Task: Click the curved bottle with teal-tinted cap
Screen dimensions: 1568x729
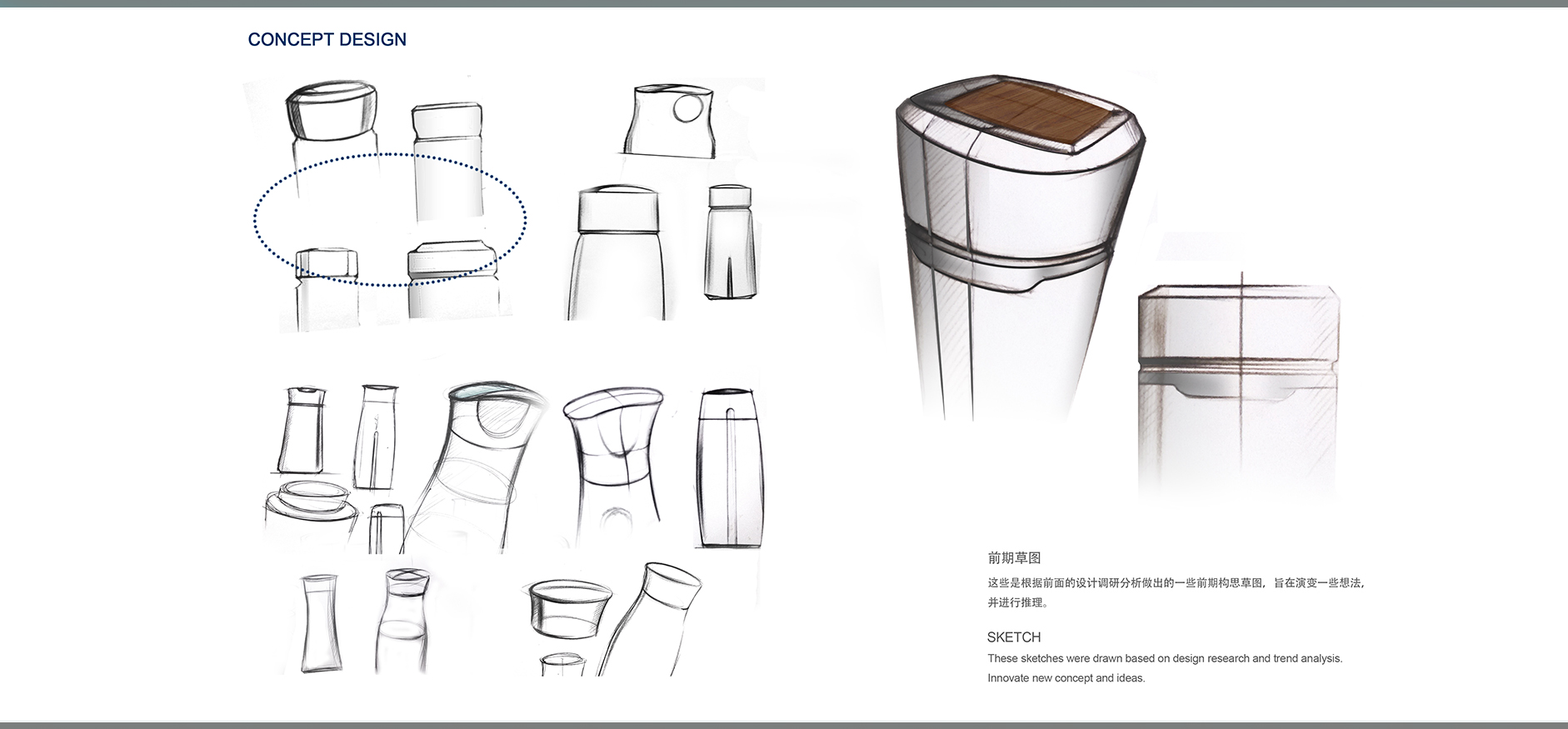Action: [483, 467]
